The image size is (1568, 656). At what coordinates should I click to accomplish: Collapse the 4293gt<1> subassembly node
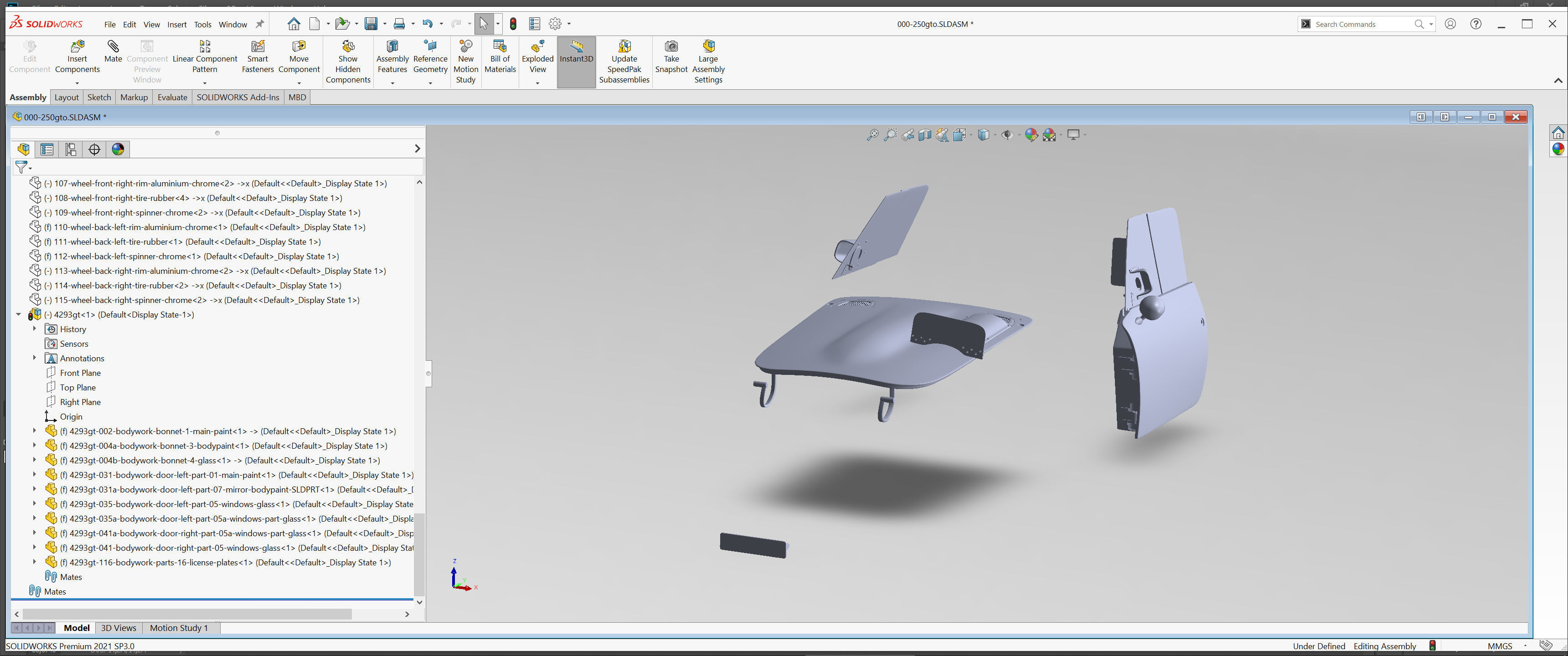[18, 315]
